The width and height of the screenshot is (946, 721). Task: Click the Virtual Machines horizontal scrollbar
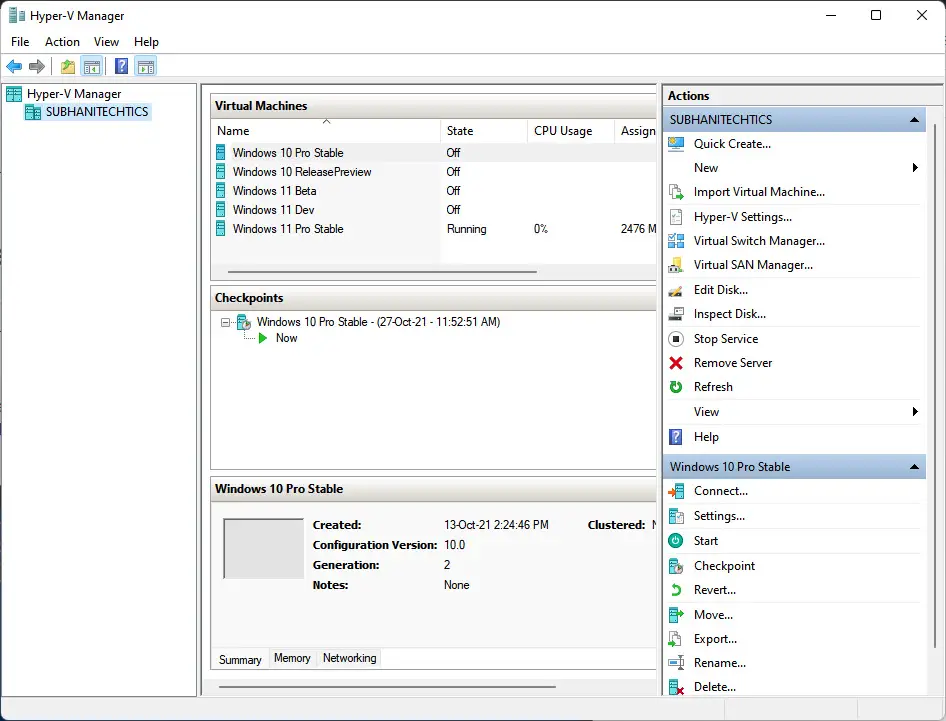tap(382, 272)
